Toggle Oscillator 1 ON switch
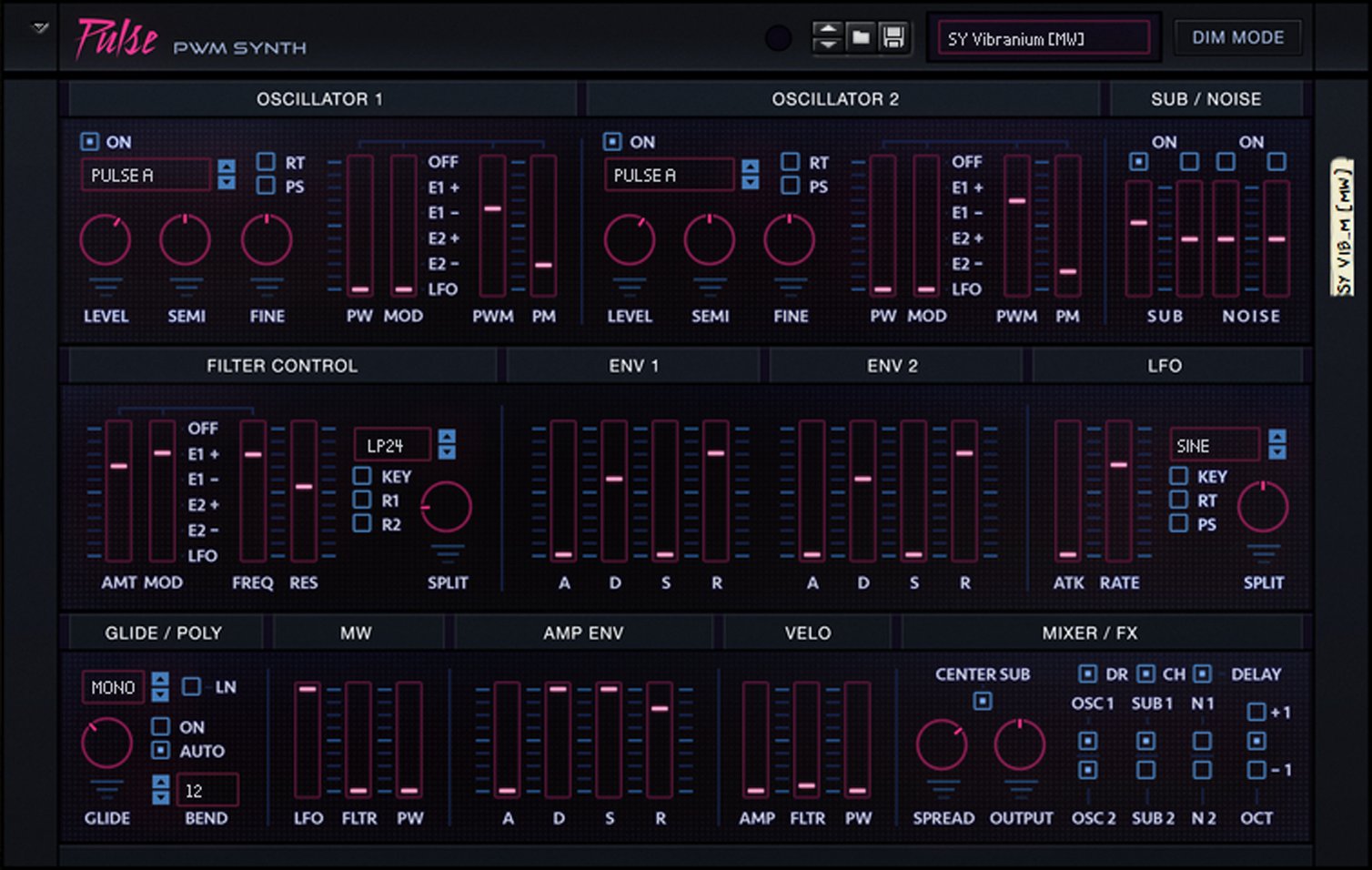 pos(89,141)
